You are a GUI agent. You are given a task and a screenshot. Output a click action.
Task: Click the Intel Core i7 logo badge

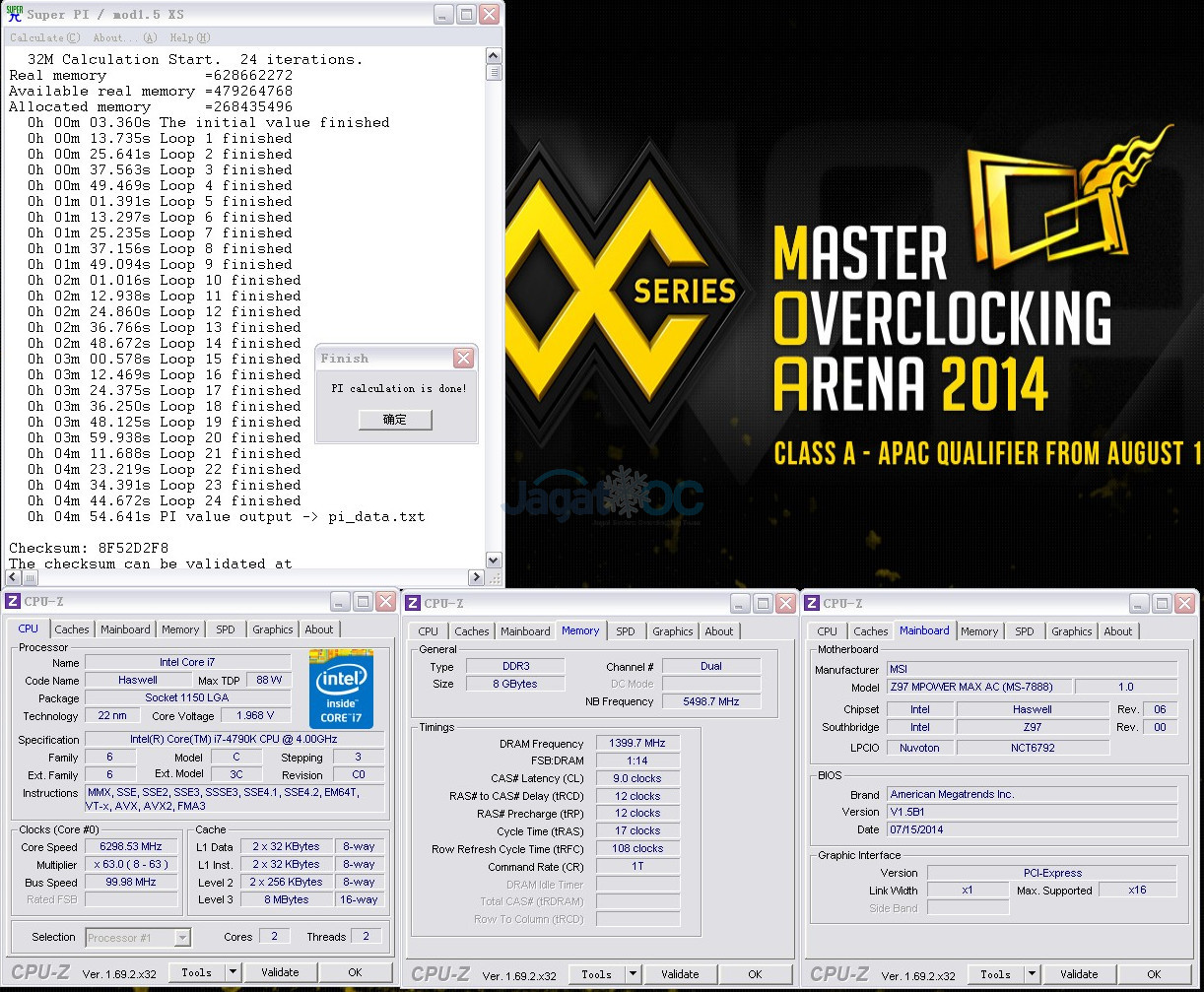tap(341, 689)
